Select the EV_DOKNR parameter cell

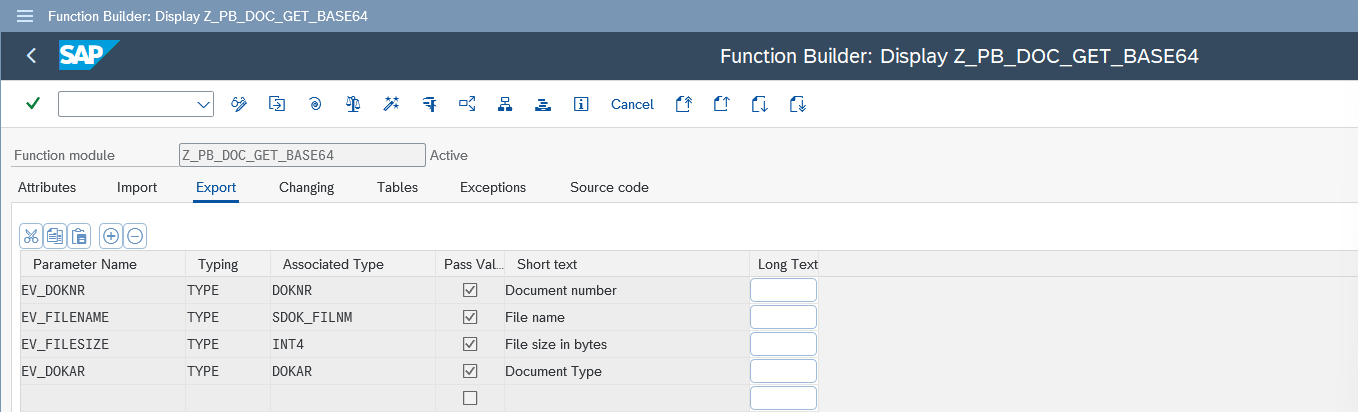103,290
